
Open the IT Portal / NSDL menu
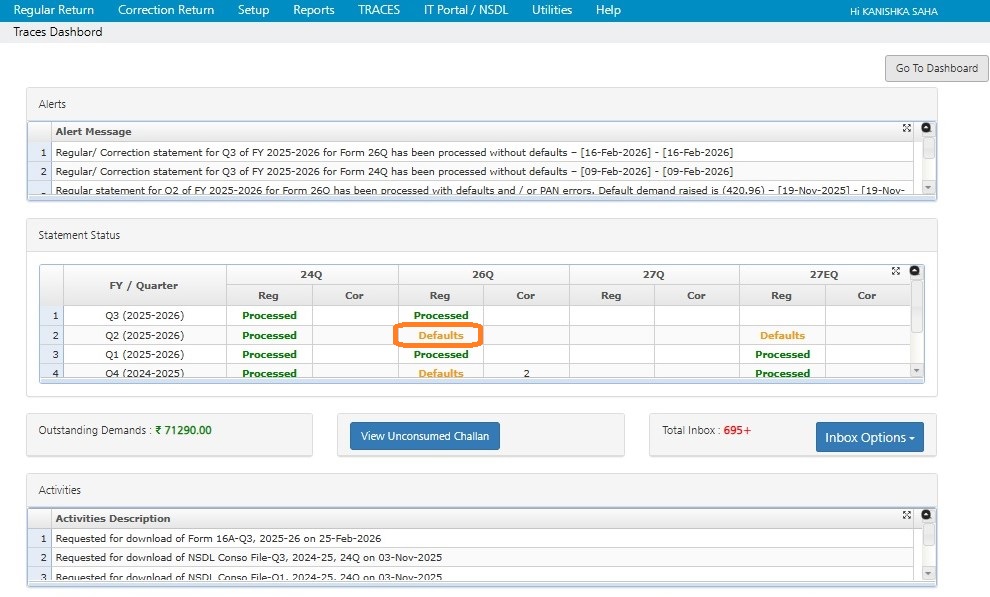pyautogui.click(x=467, y=10)
